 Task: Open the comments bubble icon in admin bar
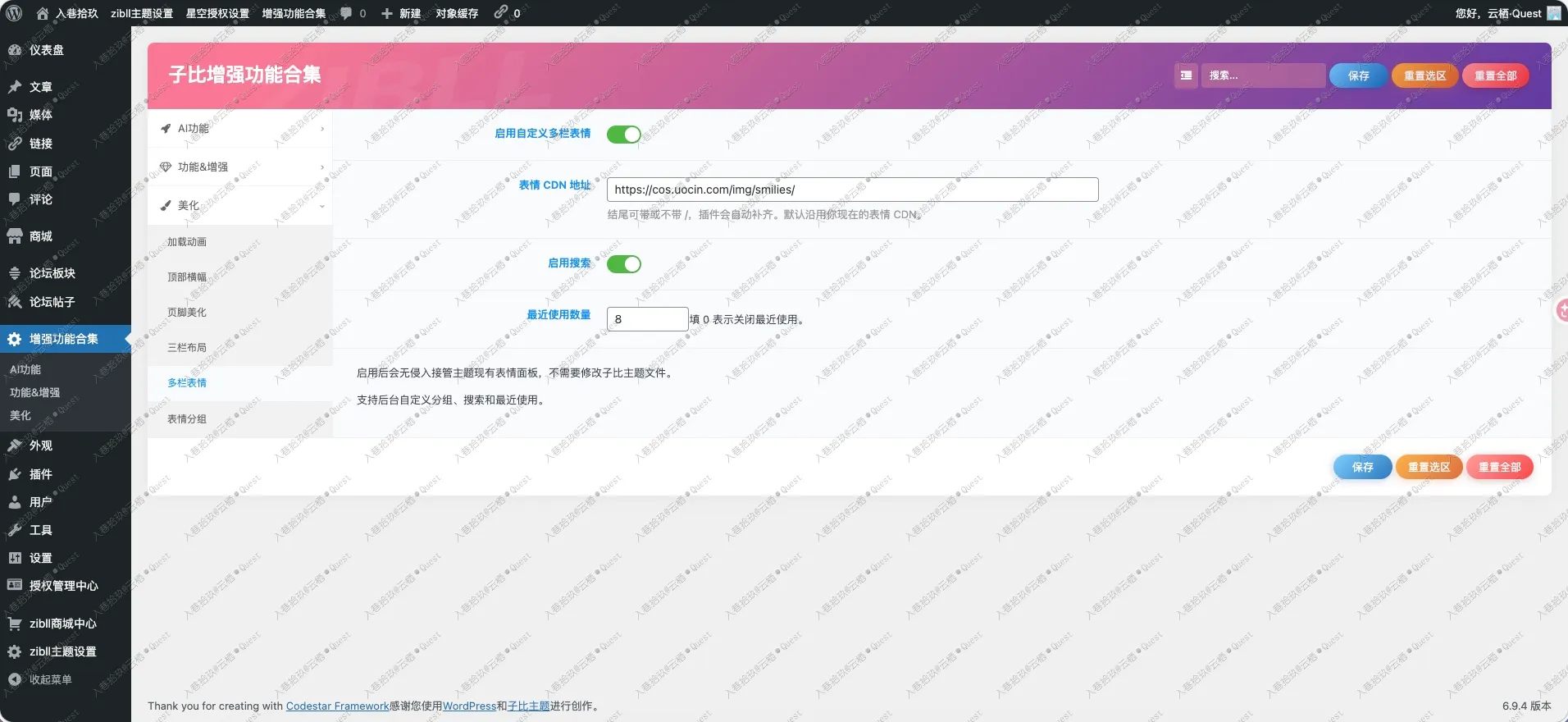(346, 13)
